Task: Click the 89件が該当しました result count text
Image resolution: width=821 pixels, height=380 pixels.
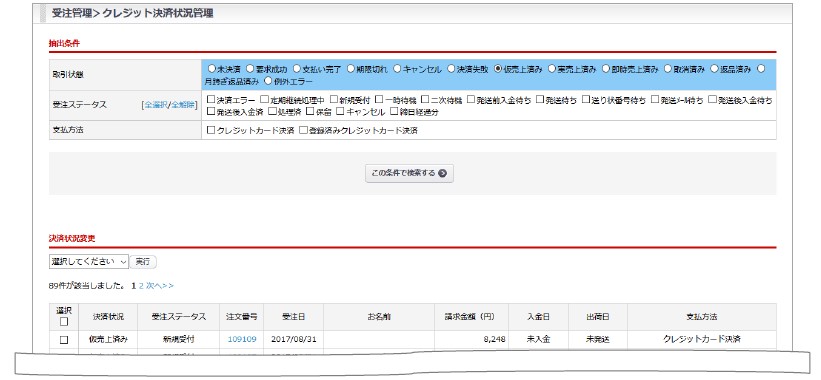Action: 87,286
